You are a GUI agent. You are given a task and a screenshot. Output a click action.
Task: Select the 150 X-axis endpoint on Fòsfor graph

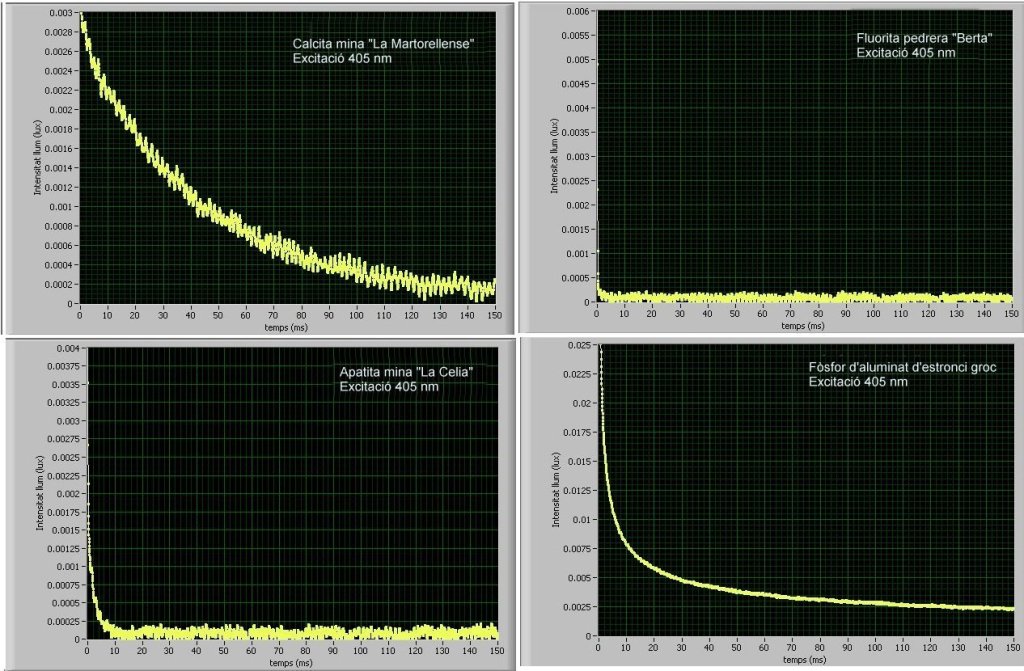tap(1011, 649)
